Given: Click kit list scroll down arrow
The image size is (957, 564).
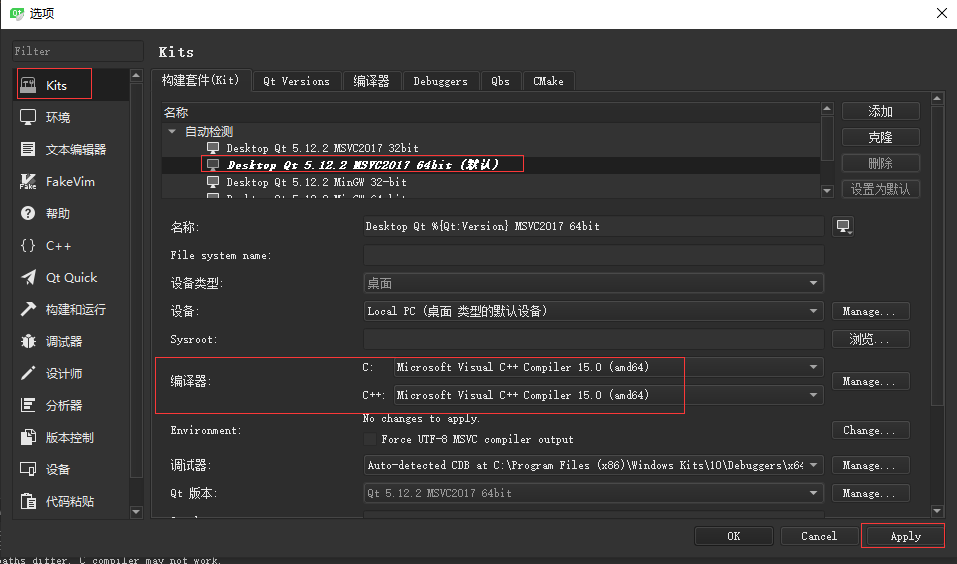Looking at the screenshot, I should pos(827,191).
